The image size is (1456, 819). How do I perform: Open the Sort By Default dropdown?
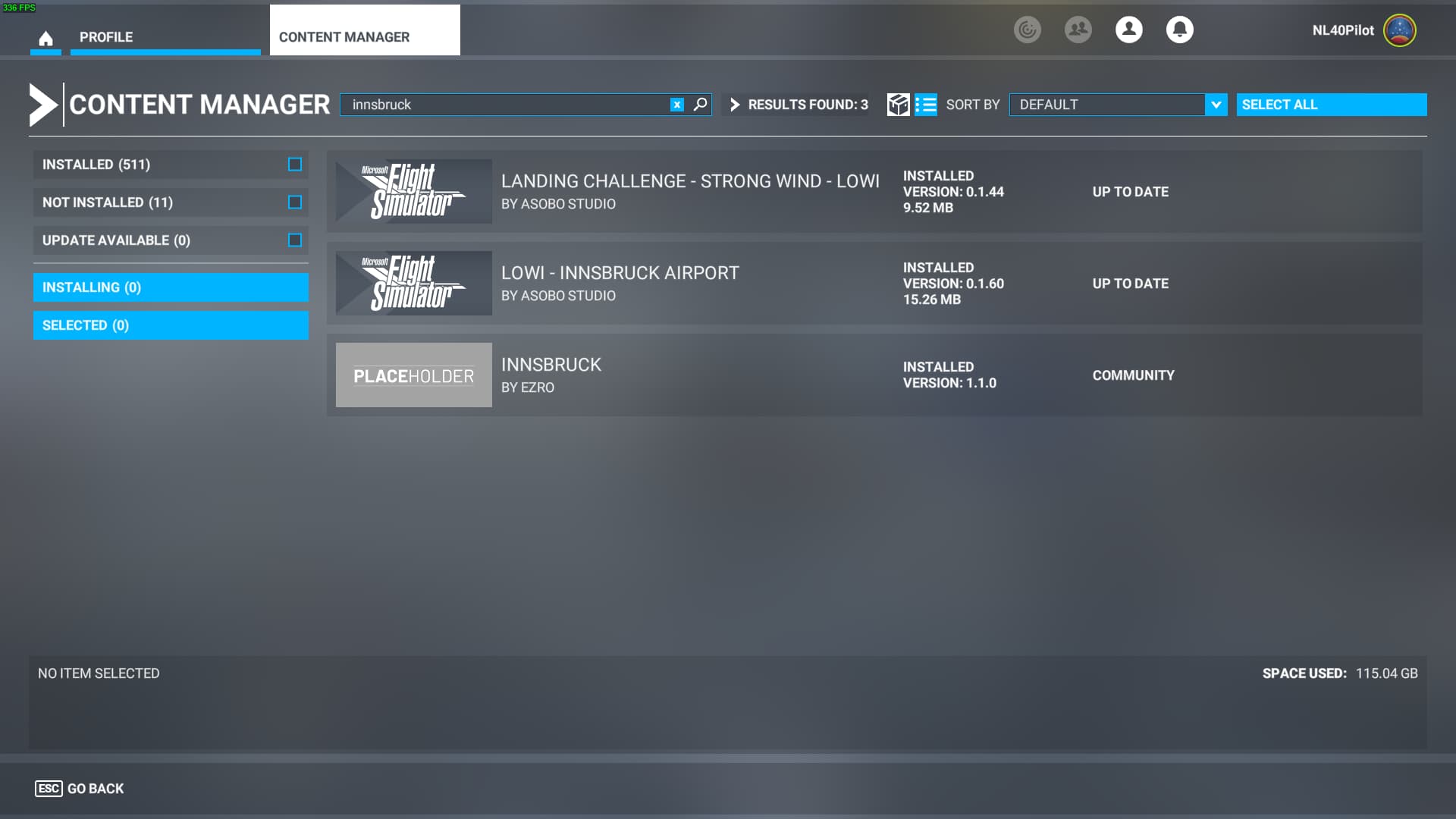[1118, 105]
